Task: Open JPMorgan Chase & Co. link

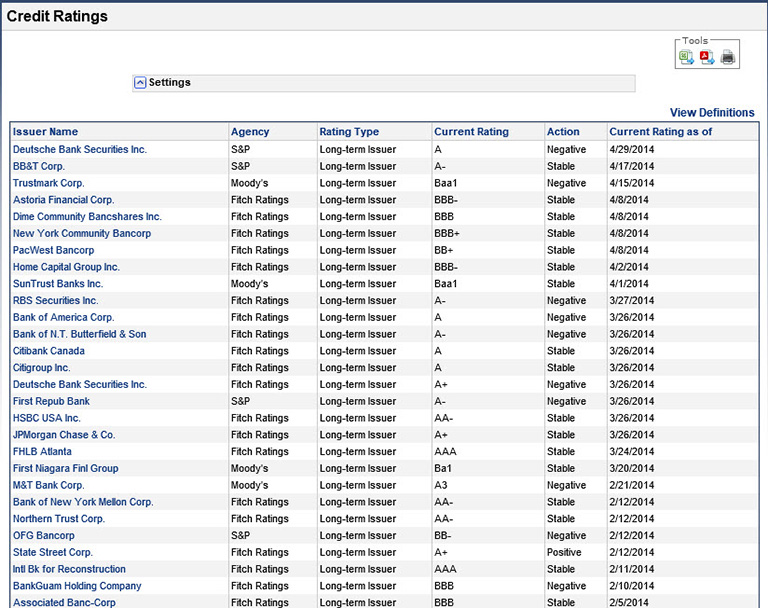Action: point(64,435)
